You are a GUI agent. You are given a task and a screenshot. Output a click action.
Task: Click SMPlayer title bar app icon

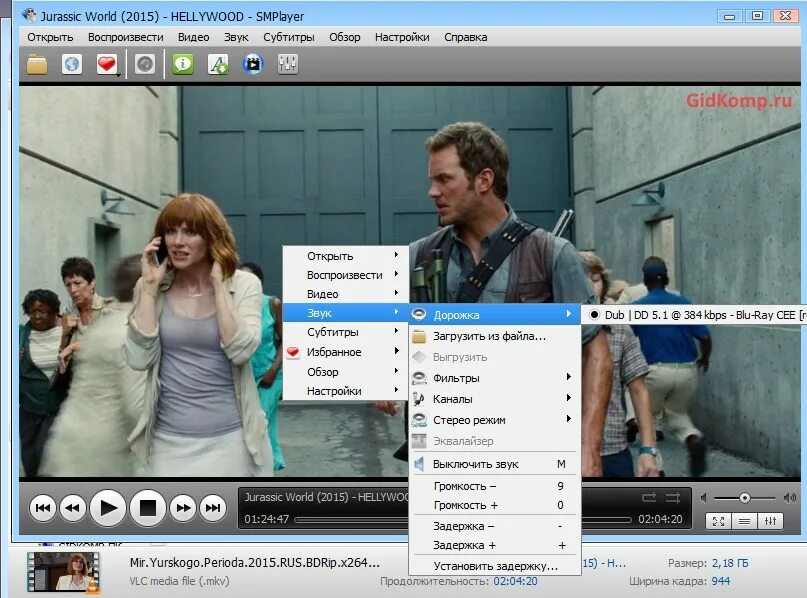[x=29, y=15]
